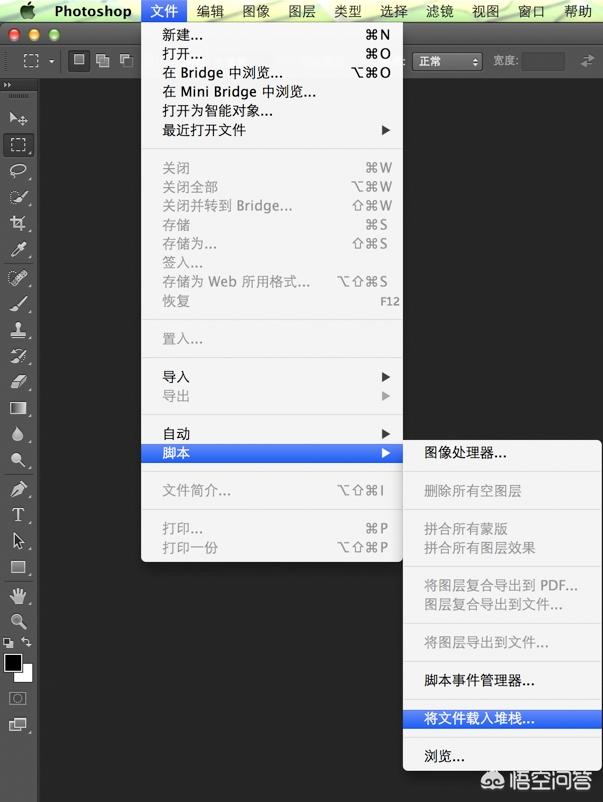Expand the toolbox panel double arrow

coord(7,84)
